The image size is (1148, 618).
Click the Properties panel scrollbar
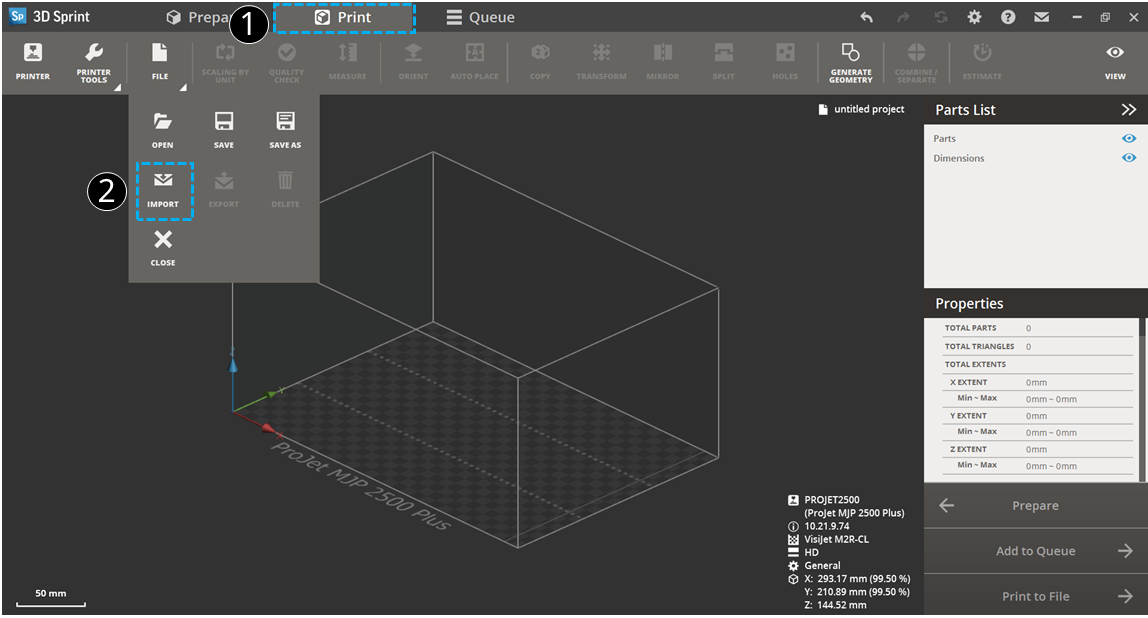pos(1143,400)
